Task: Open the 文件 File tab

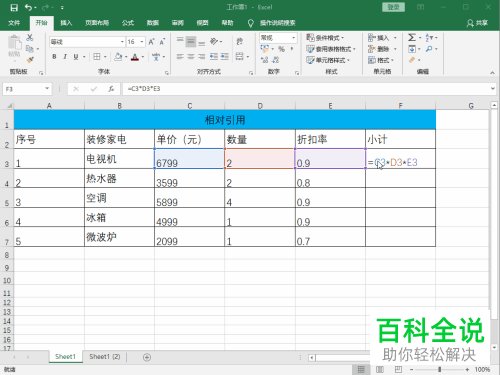Action: [14, 23]
